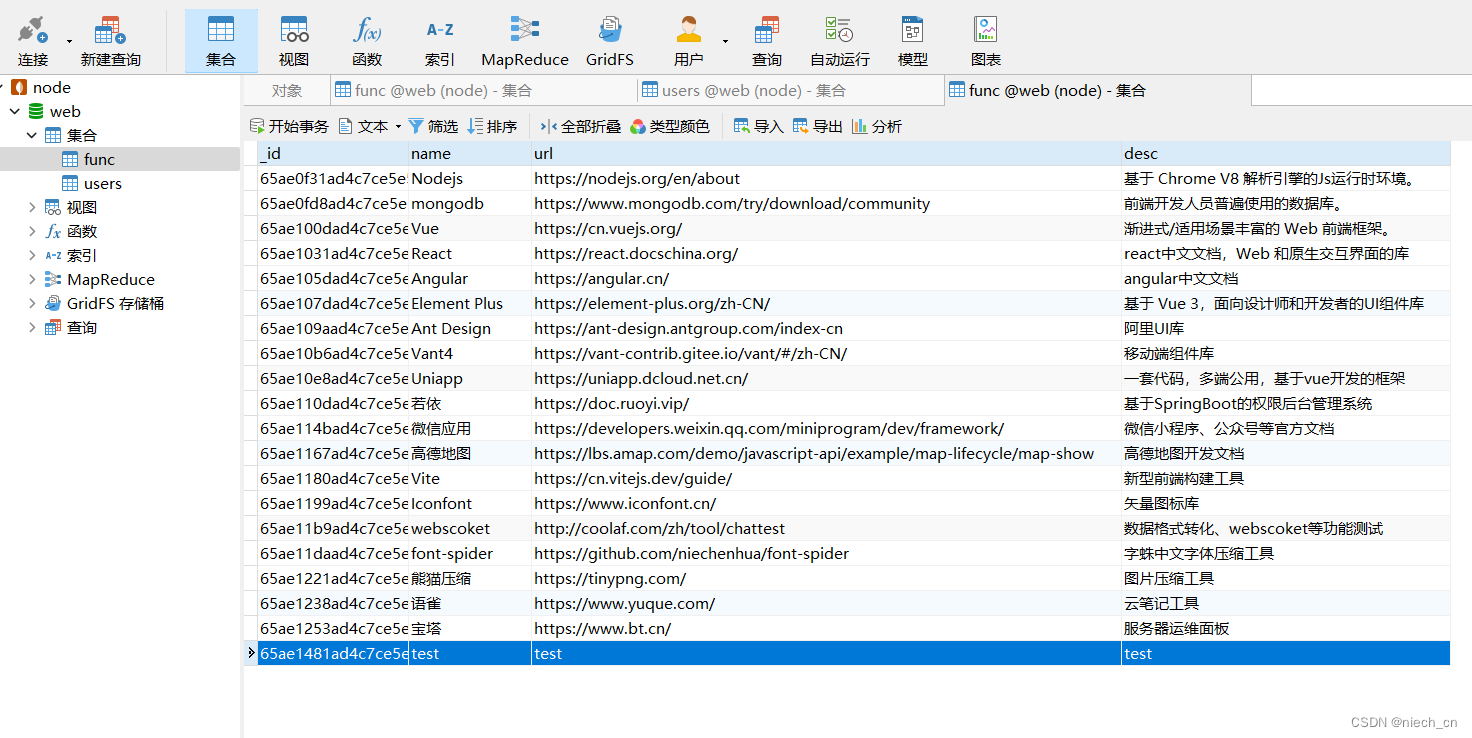Open the 函数 functions toolbar icon

pos(367,41)
